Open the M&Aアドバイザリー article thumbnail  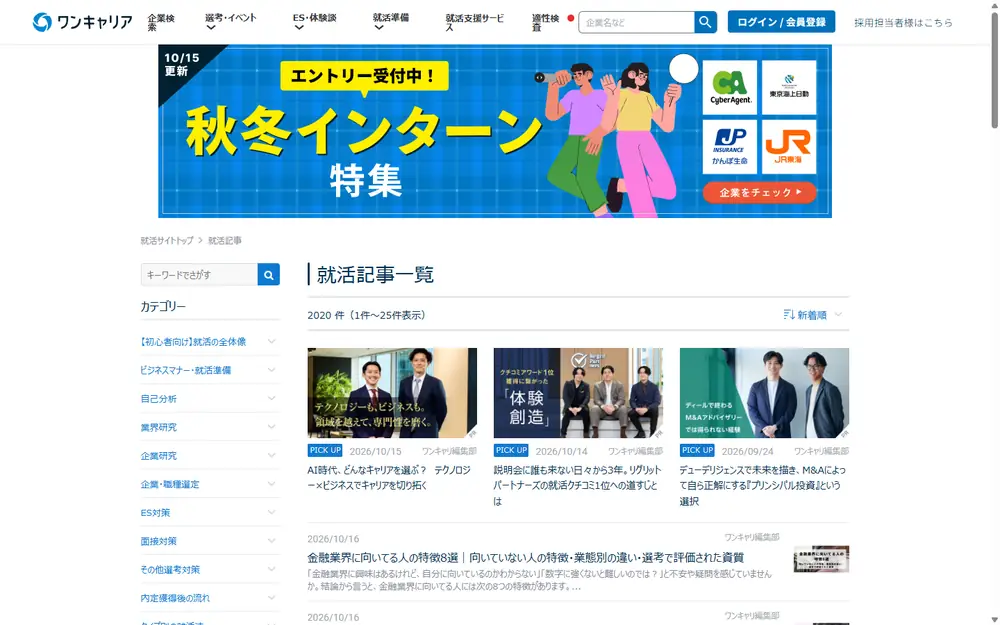pyautogui.click(x=764, y=393)
